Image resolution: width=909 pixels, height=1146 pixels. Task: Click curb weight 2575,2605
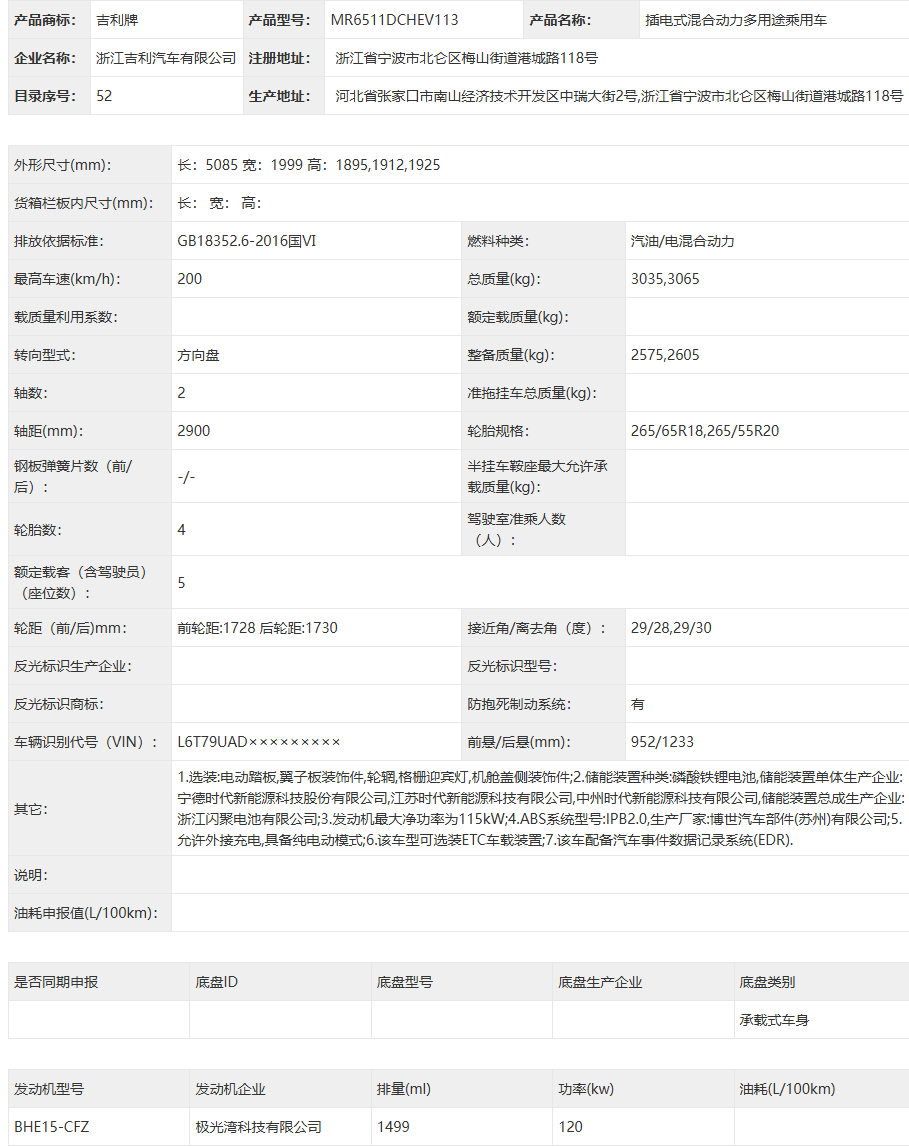pyautogui.click(x=665, y=355)
